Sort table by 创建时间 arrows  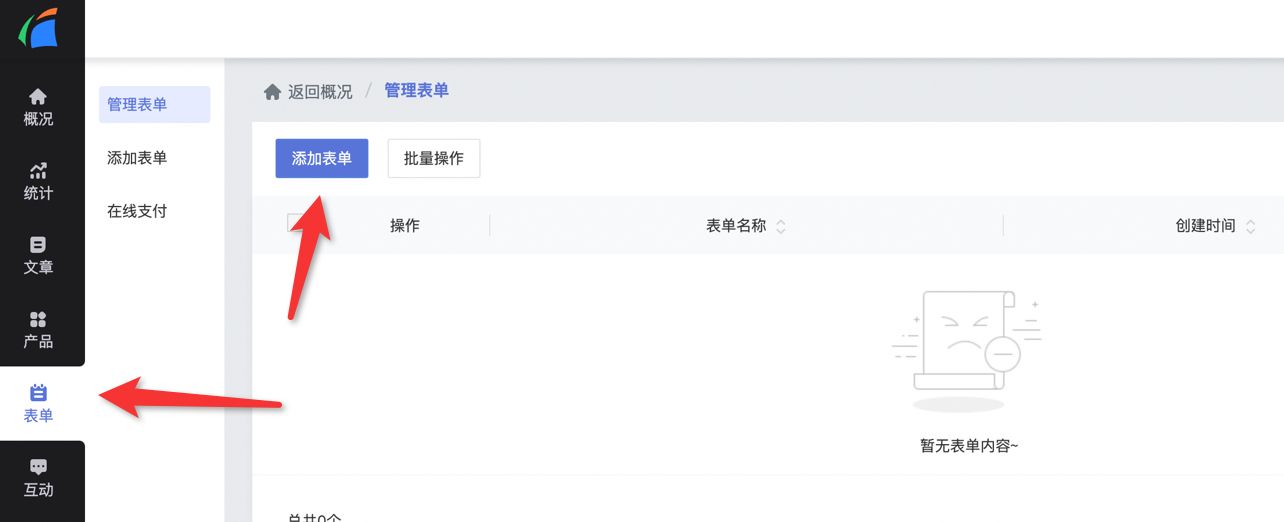[x=1250, y=226]
